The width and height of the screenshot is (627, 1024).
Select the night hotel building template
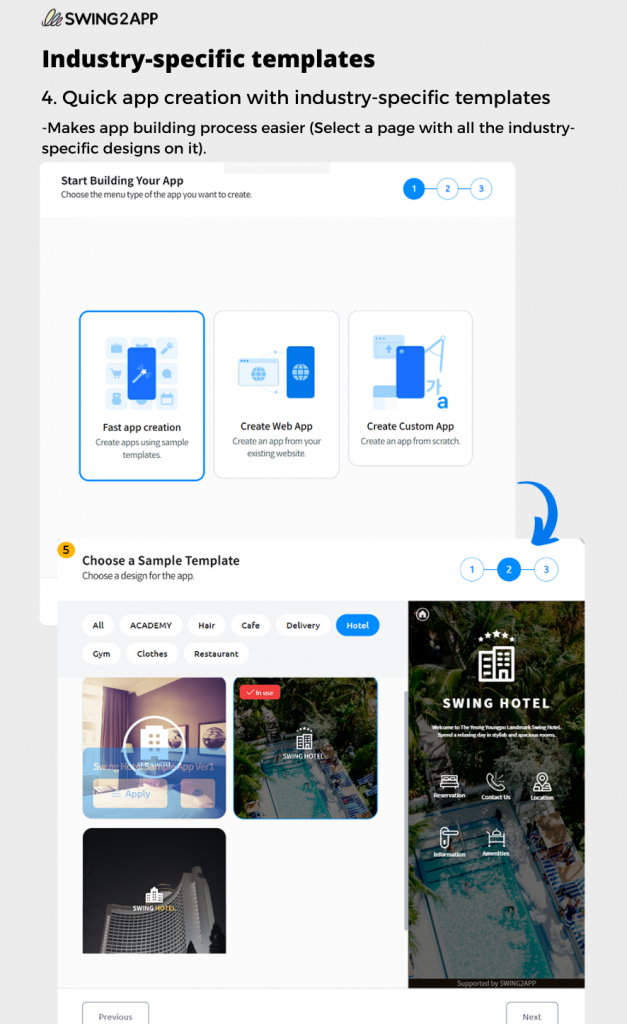[x=154, y=891]
